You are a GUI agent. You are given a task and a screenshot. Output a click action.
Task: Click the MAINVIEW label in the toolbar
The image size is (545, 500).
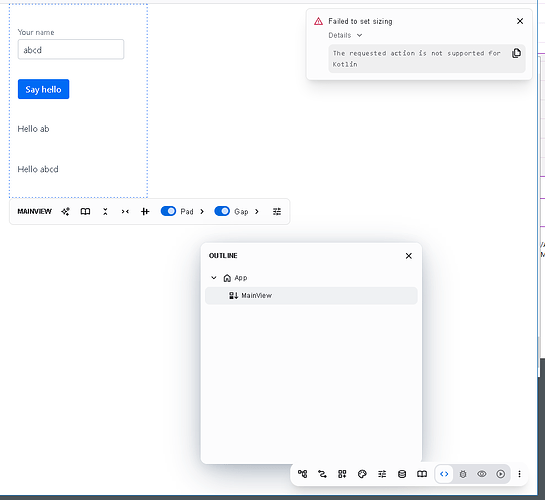[34, 211]
